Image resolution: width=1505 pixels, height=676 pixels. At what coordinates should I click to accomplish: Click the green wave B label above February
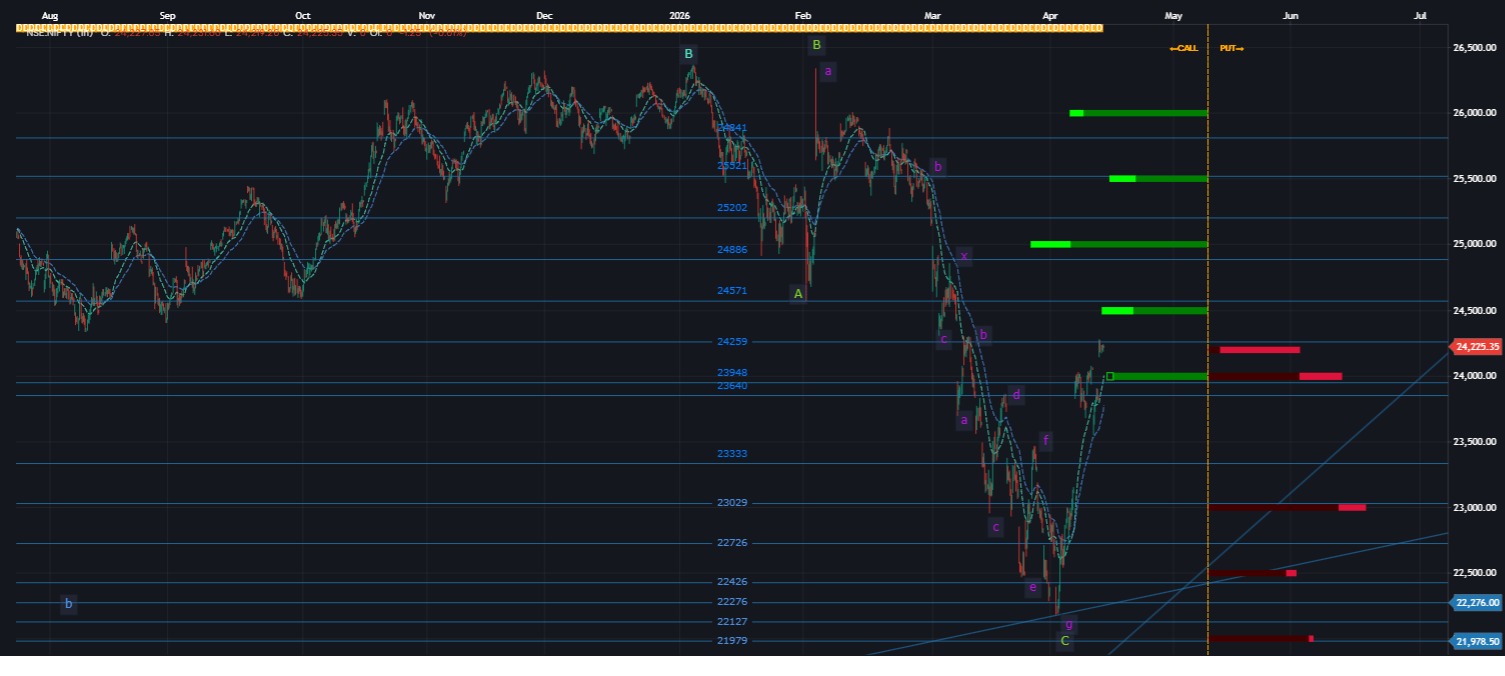coord(816,45)
